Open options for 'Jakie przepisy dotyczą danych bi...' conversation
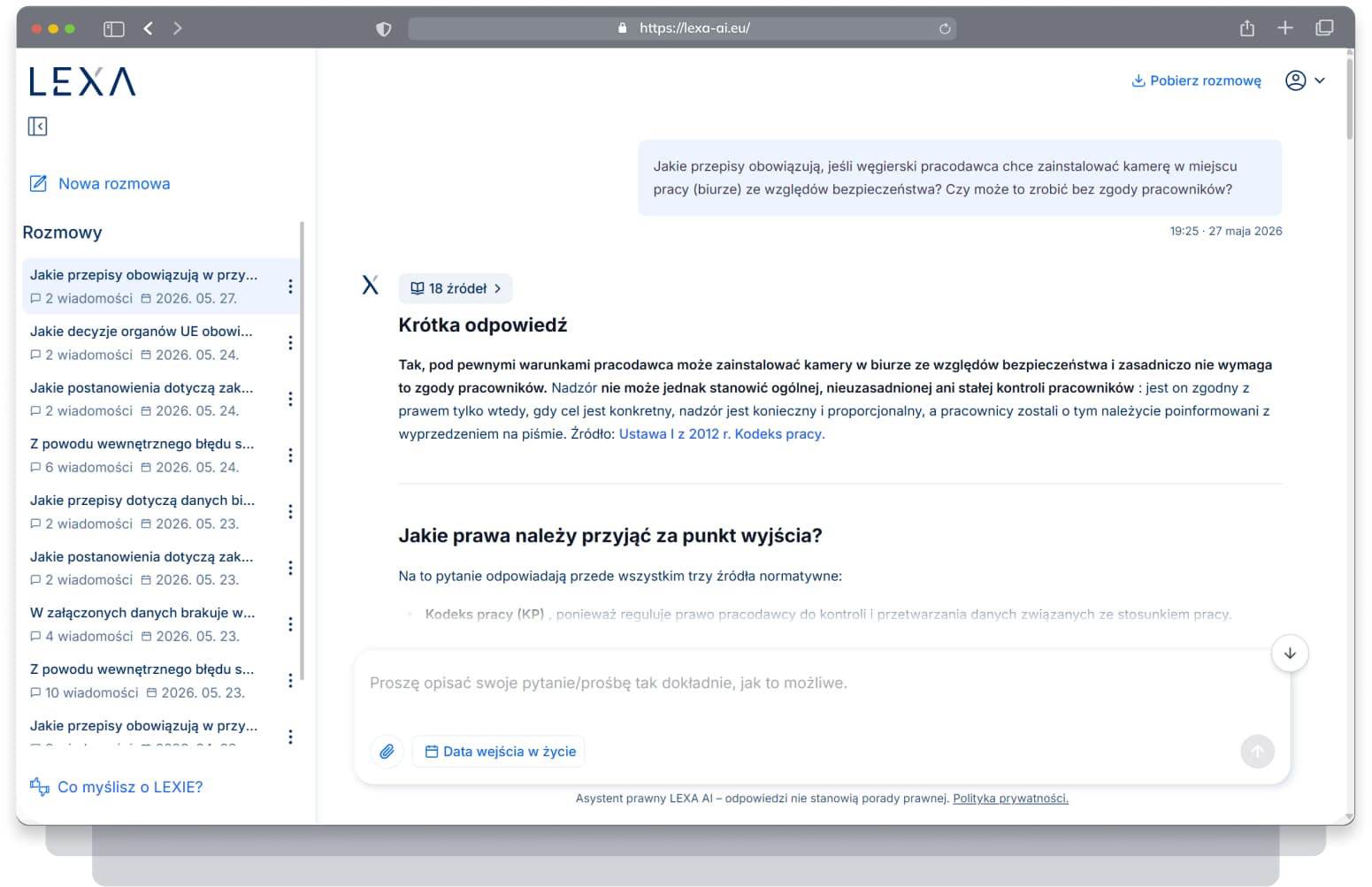1372x887 pixels. [x=290, y=512]
